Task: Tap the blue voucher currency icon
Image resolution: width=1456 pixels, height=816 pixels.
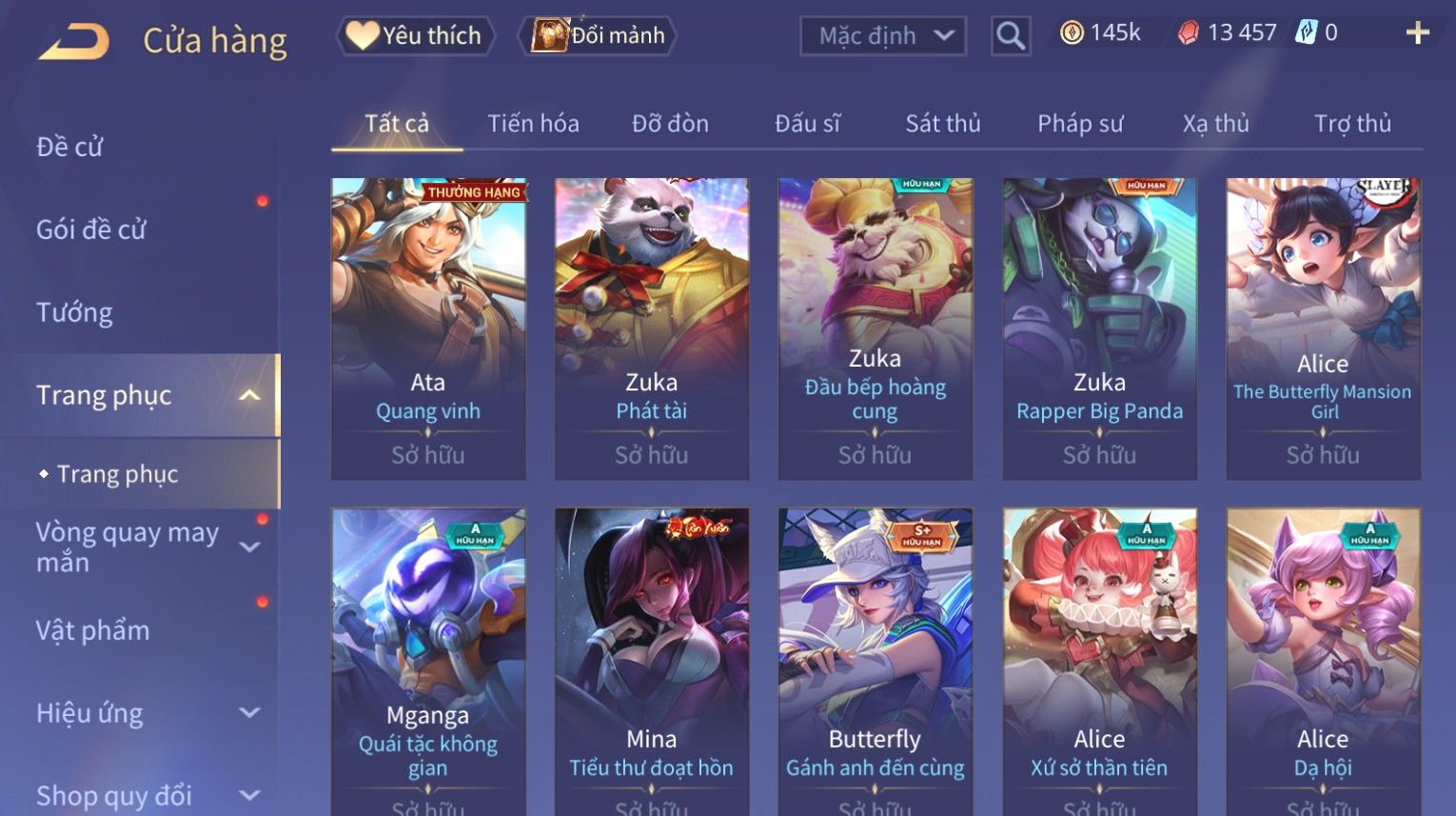Action: pos(1306,32)
